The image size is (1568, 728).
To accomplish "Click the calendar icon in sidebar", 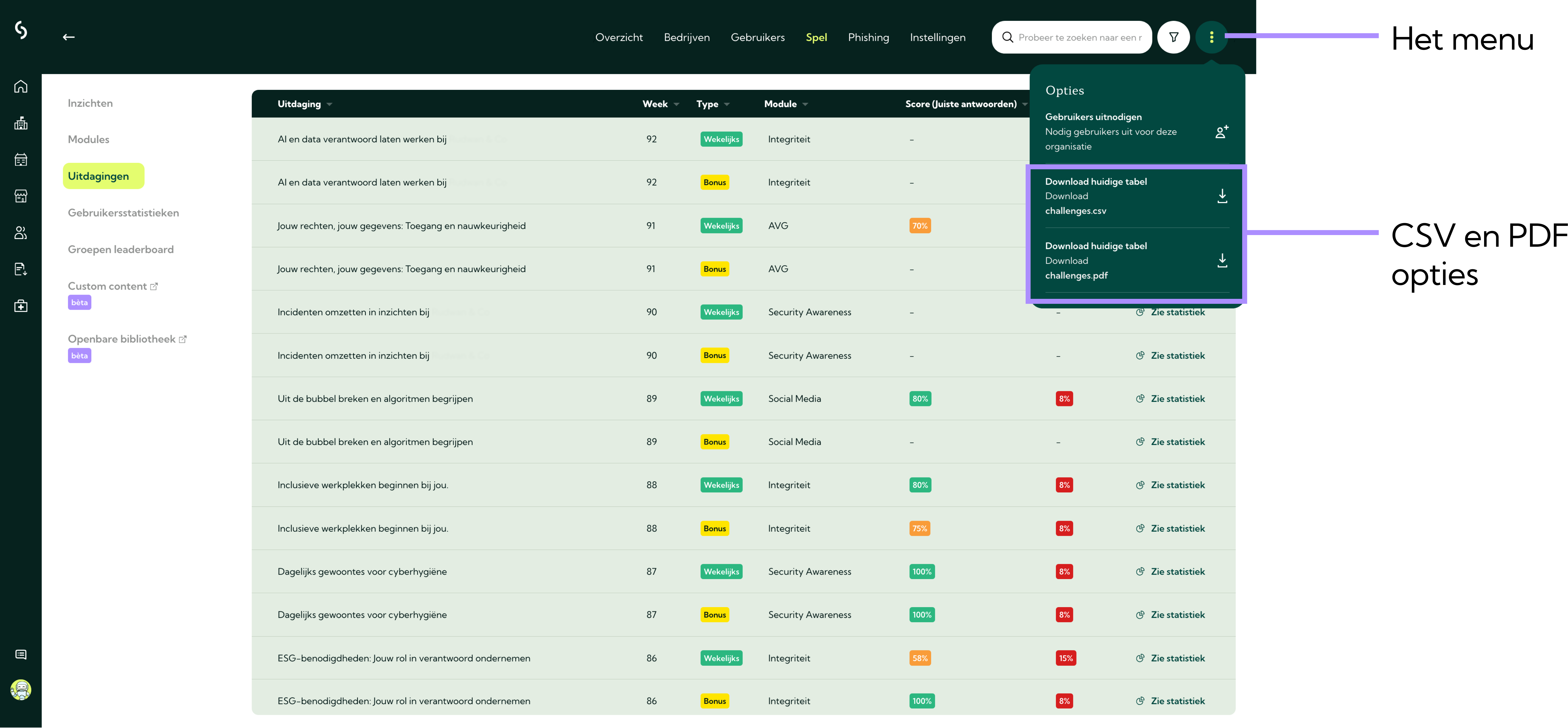I will point(21,160).
